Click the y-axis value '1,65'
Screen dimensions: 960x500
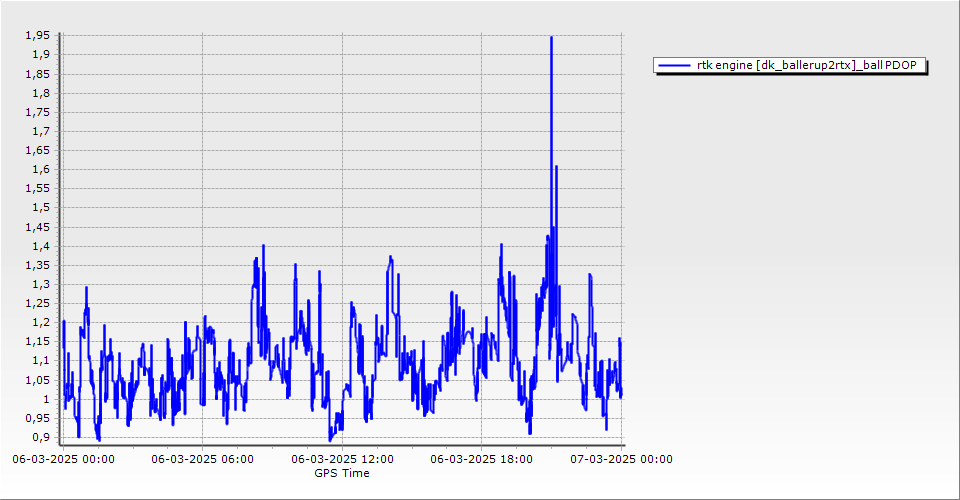pos(37,151)
